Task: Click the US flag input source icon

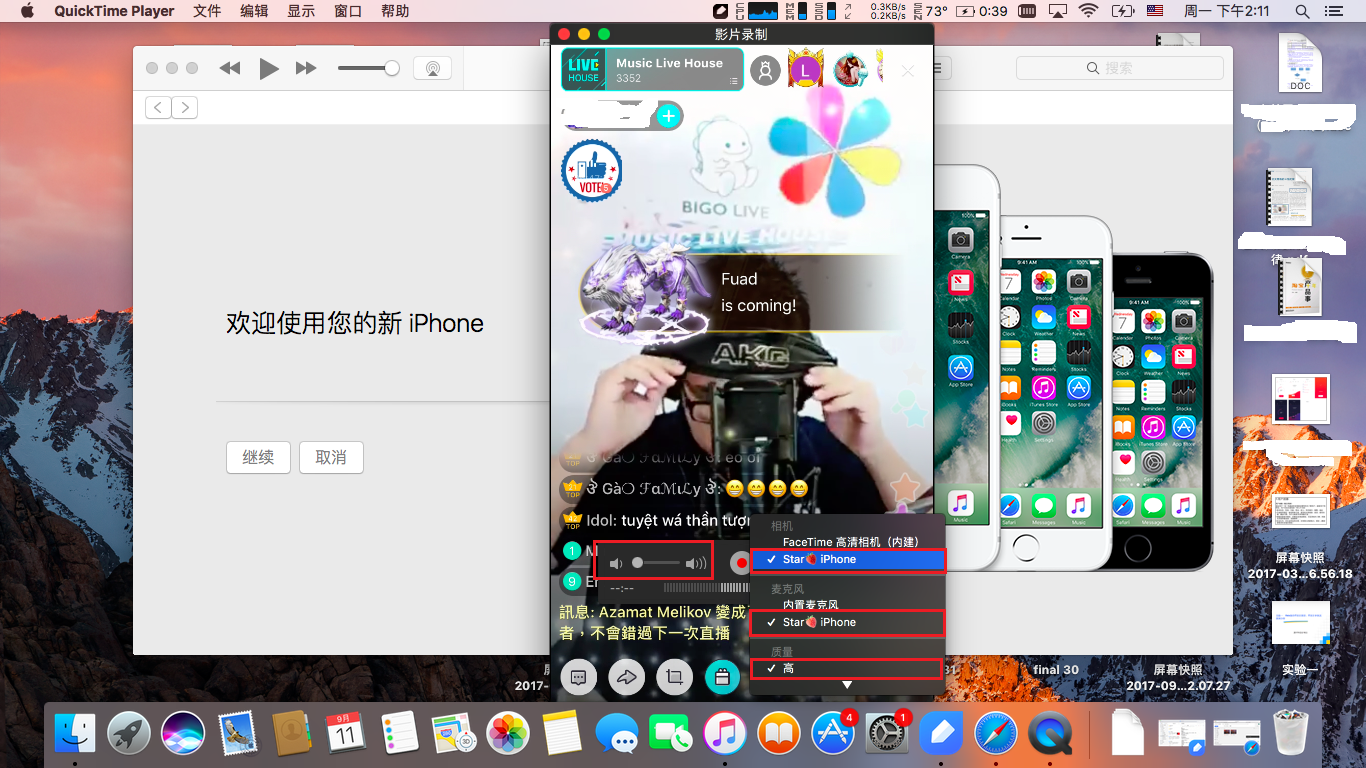Action: click(x=1155, y=11)
